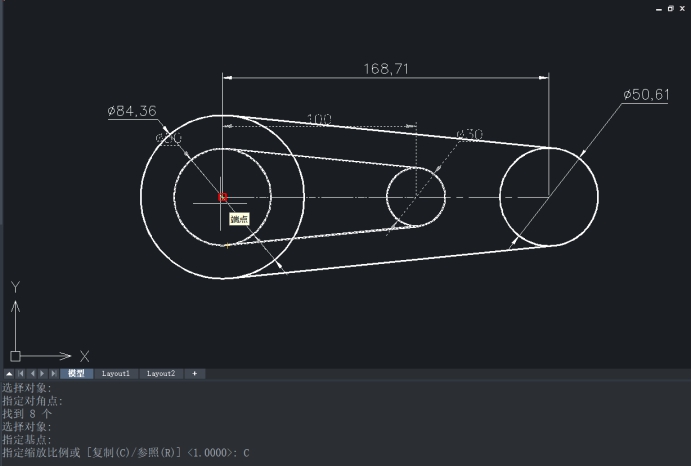Add a new layout with plus button
This screenshot has height=467, width=692.
194,373
